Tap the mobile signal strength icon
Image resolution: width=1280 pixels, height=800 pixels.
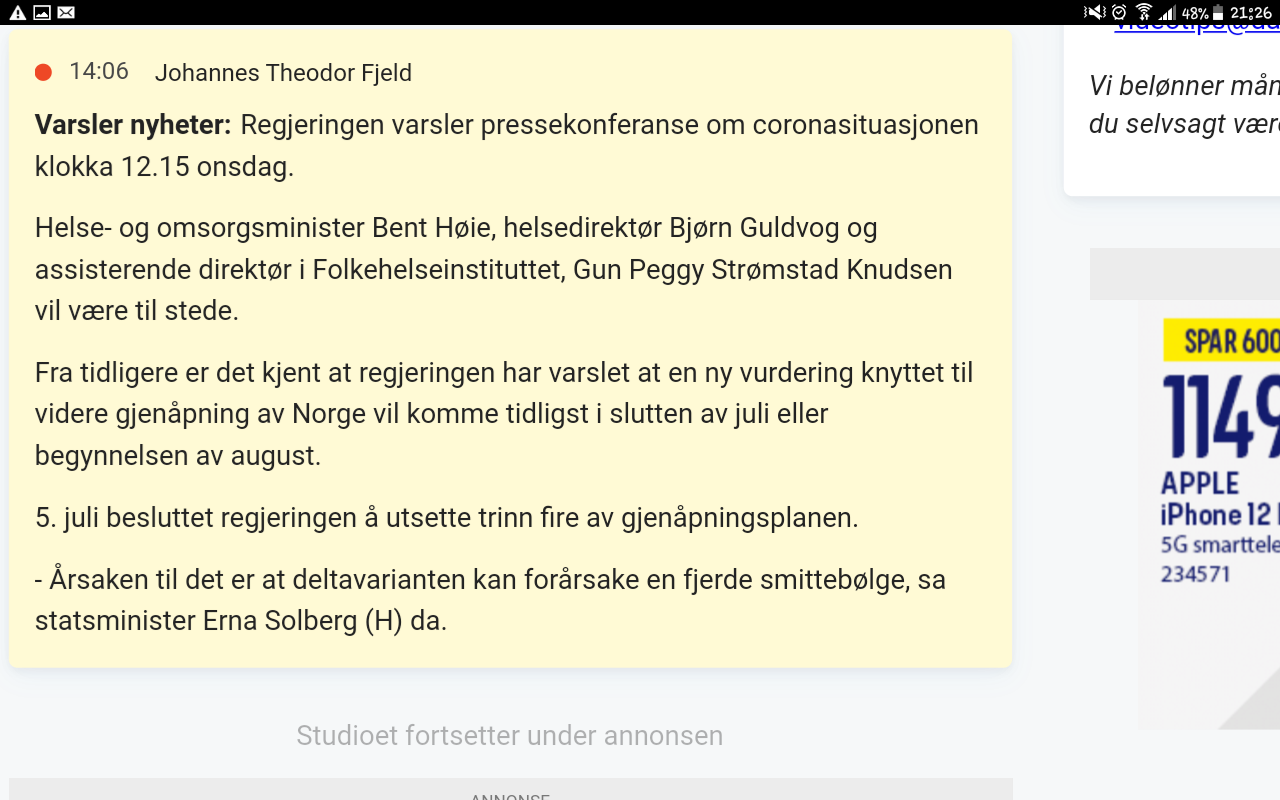point(1166,12)
